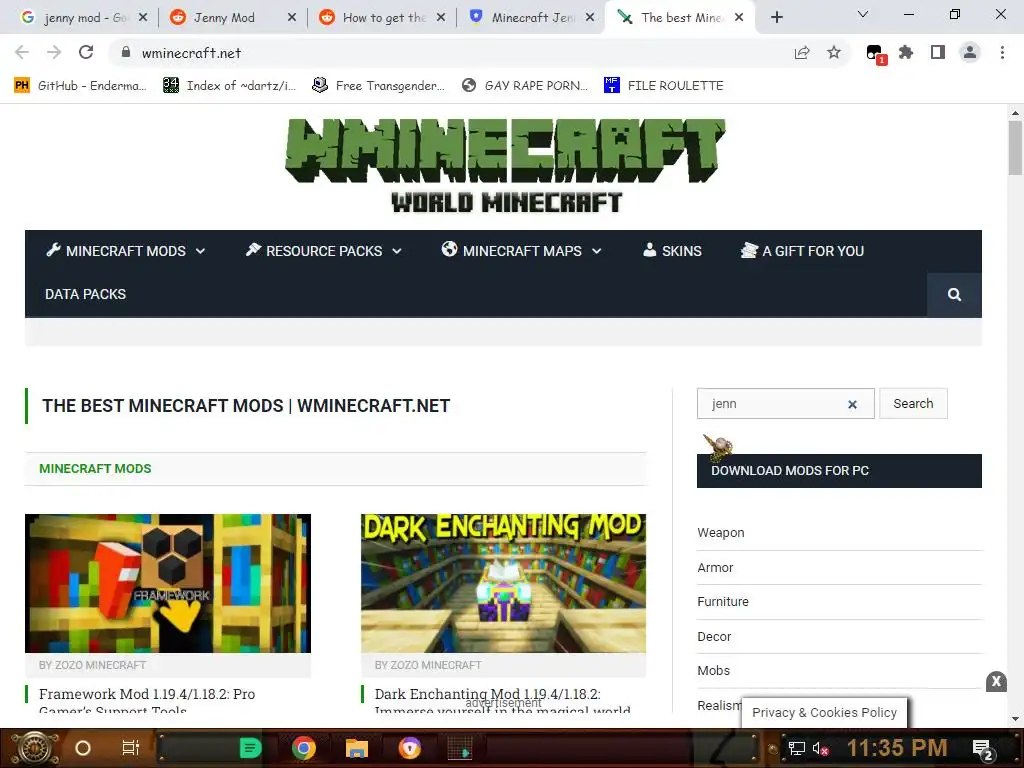This screenshot has width=1024, height=768.
Task: Close the floating ad with the X
Action: [x=996, y=681]
